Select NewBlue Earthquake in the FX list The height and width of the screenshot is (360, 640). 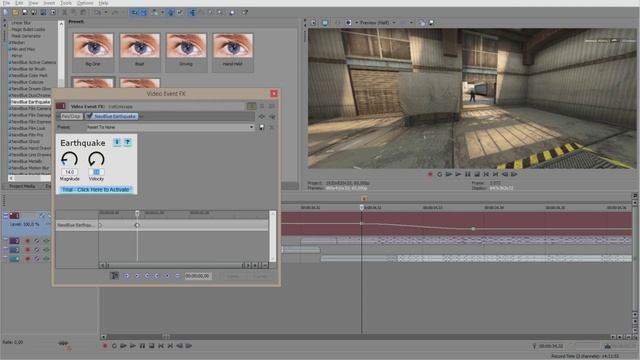tap(31, 102)
